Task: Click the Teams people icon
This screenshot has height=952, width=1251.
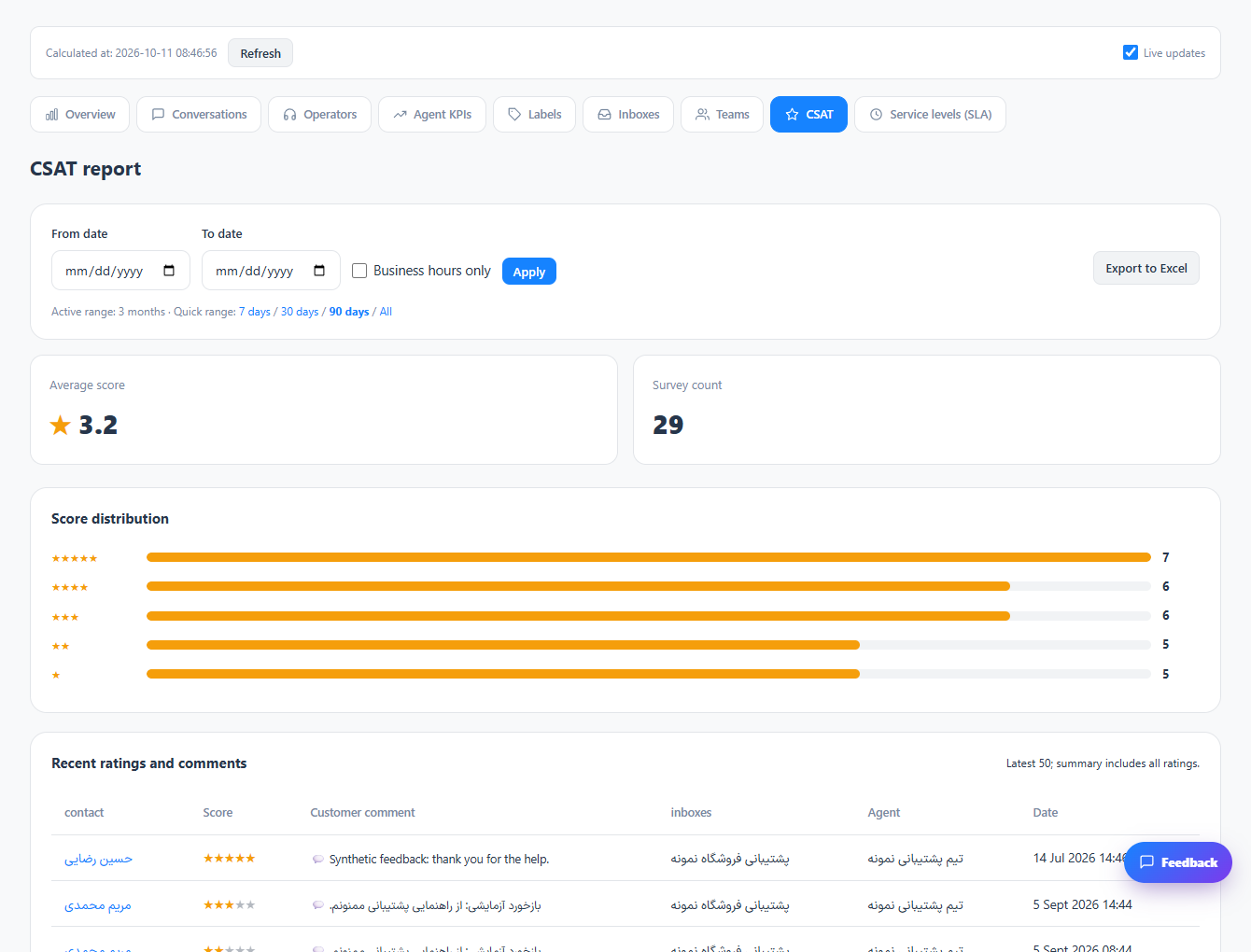Action: pos(702,115)
